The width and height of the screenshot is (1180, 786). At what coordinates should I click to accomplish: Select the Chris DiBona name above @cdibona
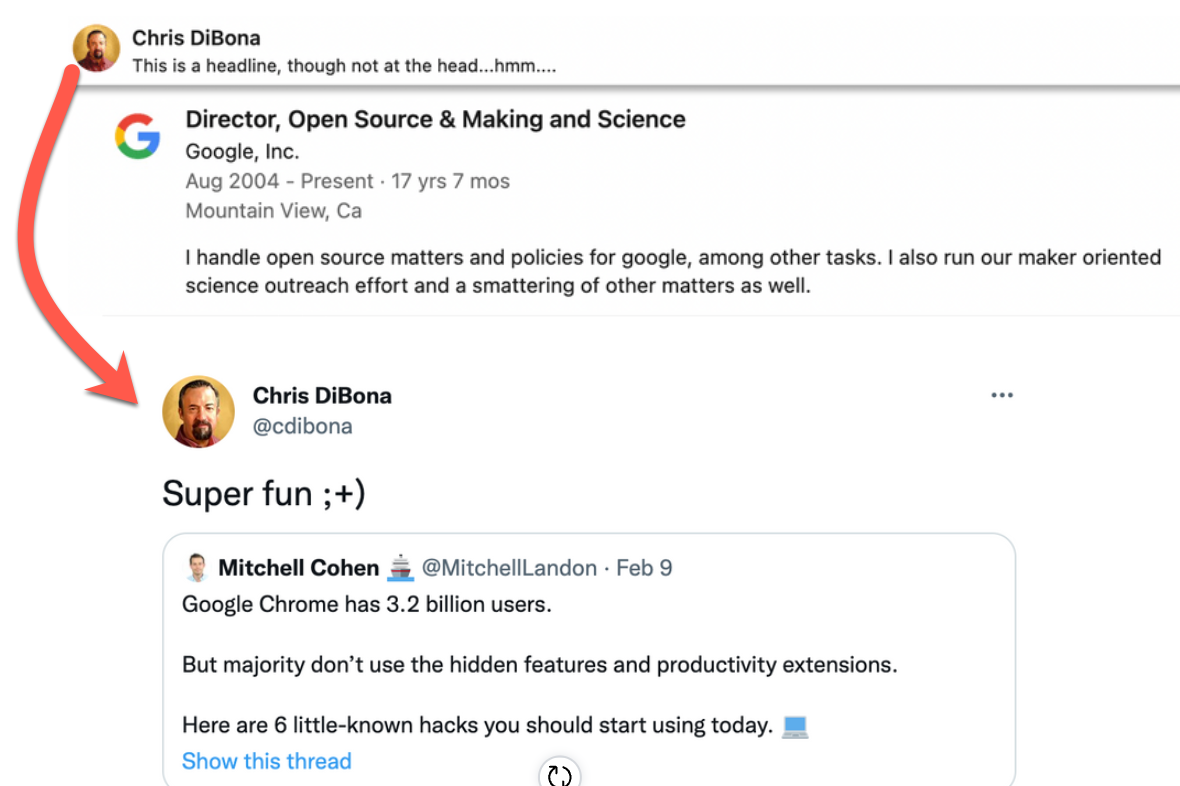pos(322,395)
